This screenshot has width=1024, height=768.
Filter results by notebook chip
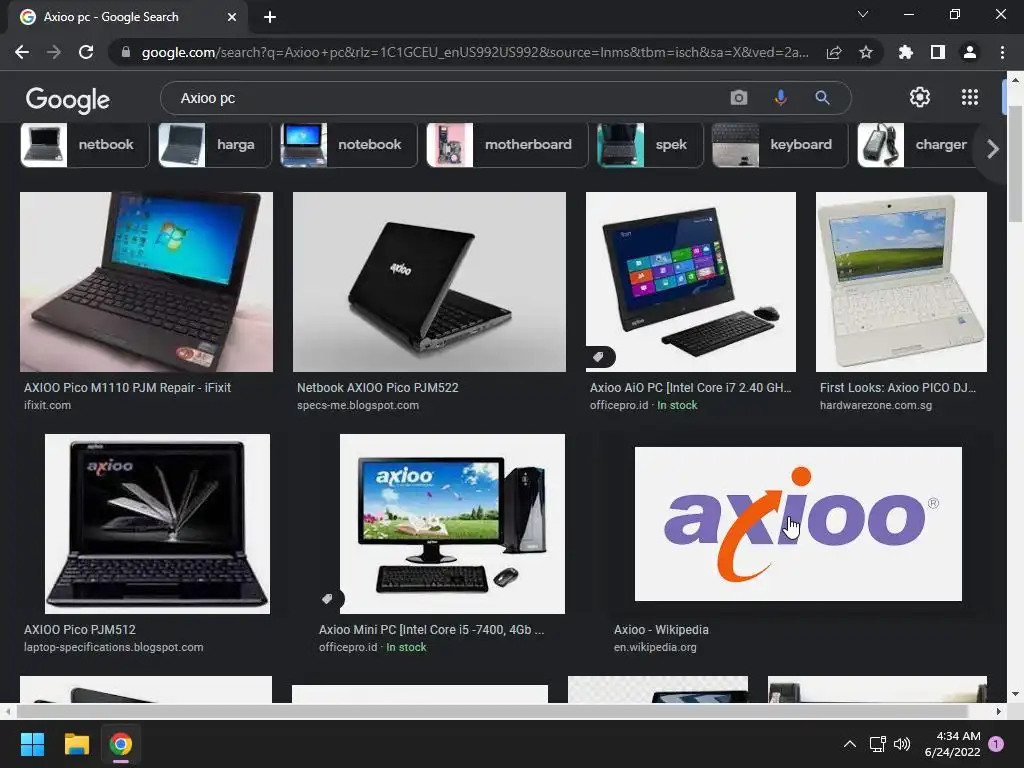click(x=349, y=144)
